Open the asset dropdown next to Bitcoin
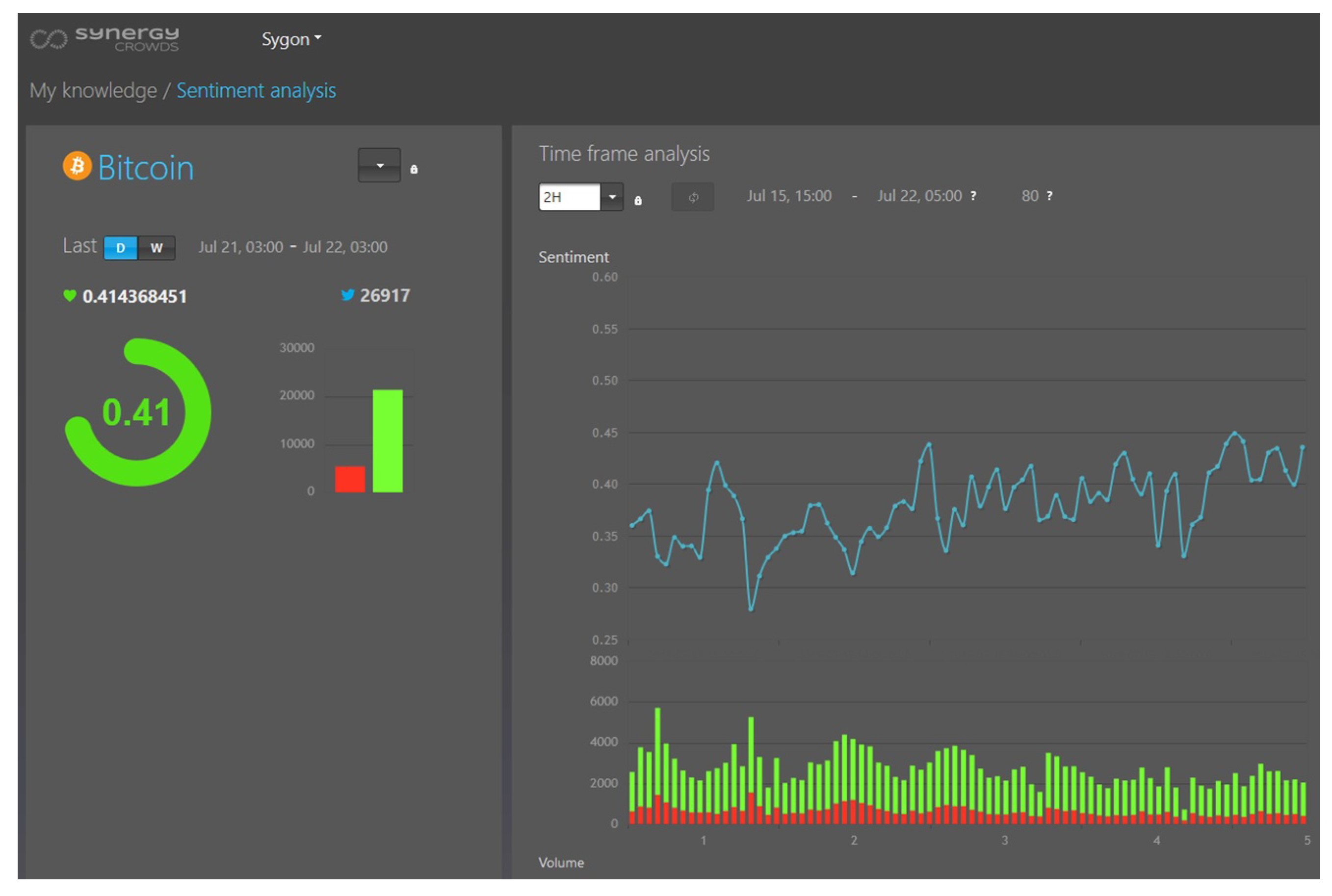This screenshot has height=896, width=1332. point(379,166)
